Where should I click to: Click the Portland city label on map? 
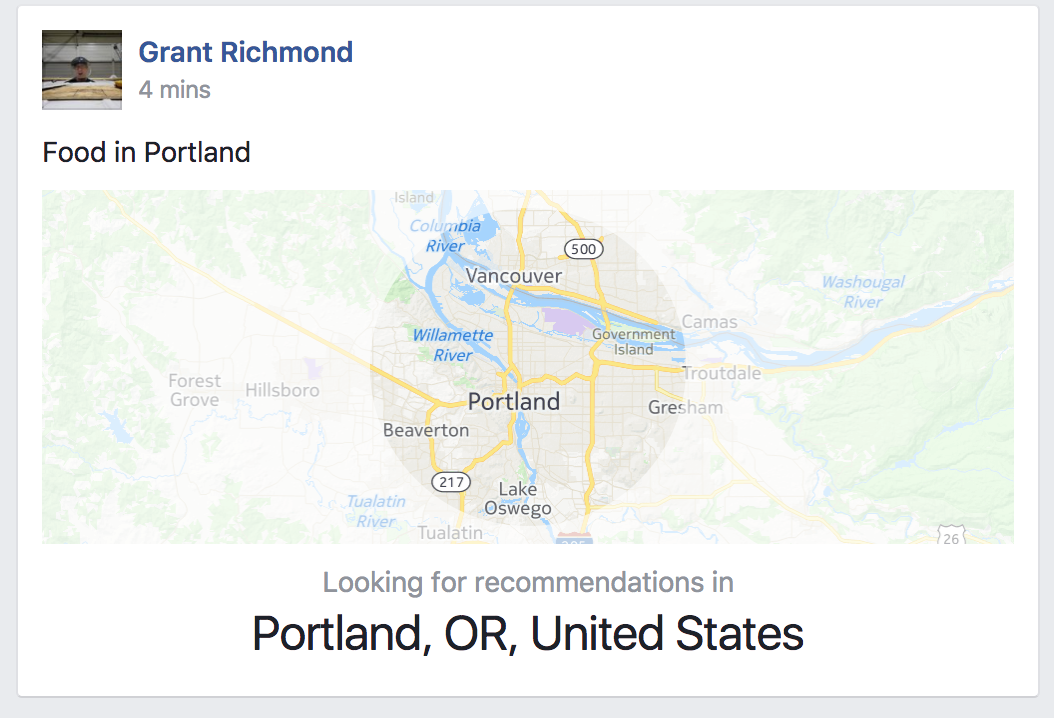tap(514, 402)
